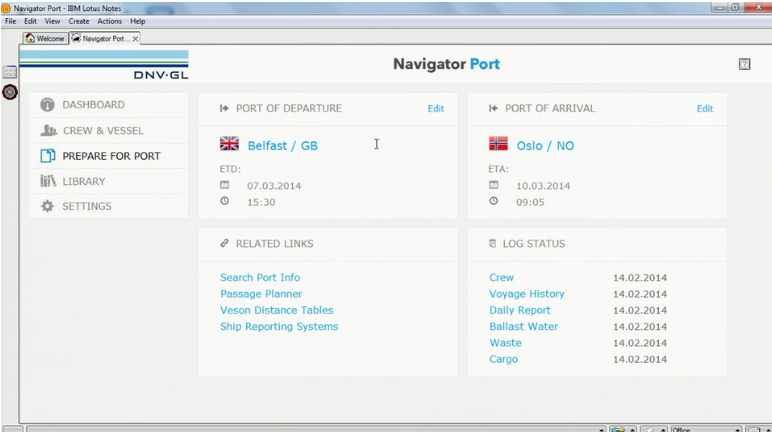Open the Actions menu
772x432 pixels.
(x=109, y=21)
